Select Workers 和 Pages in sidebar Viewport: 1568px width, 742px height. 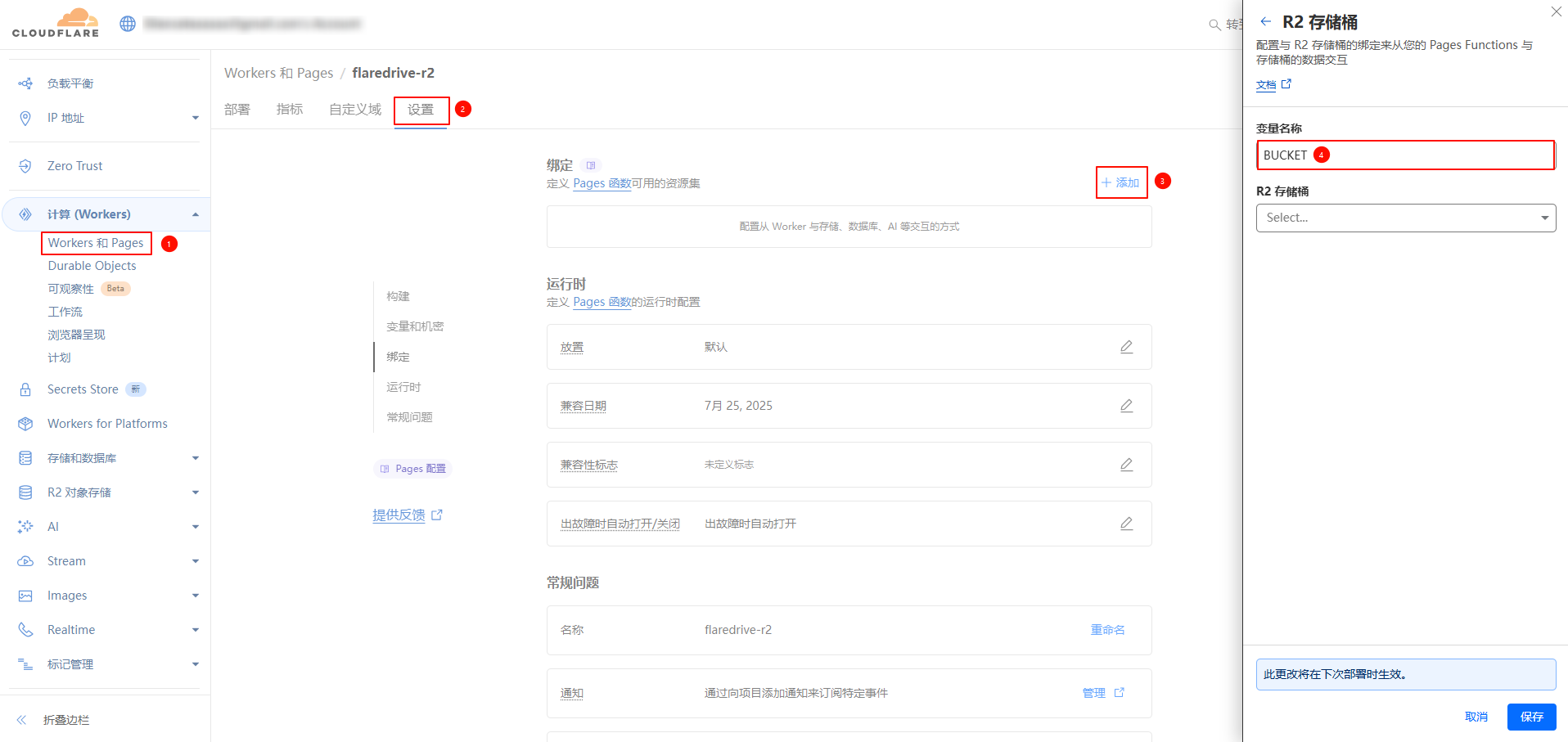point(96,243)
